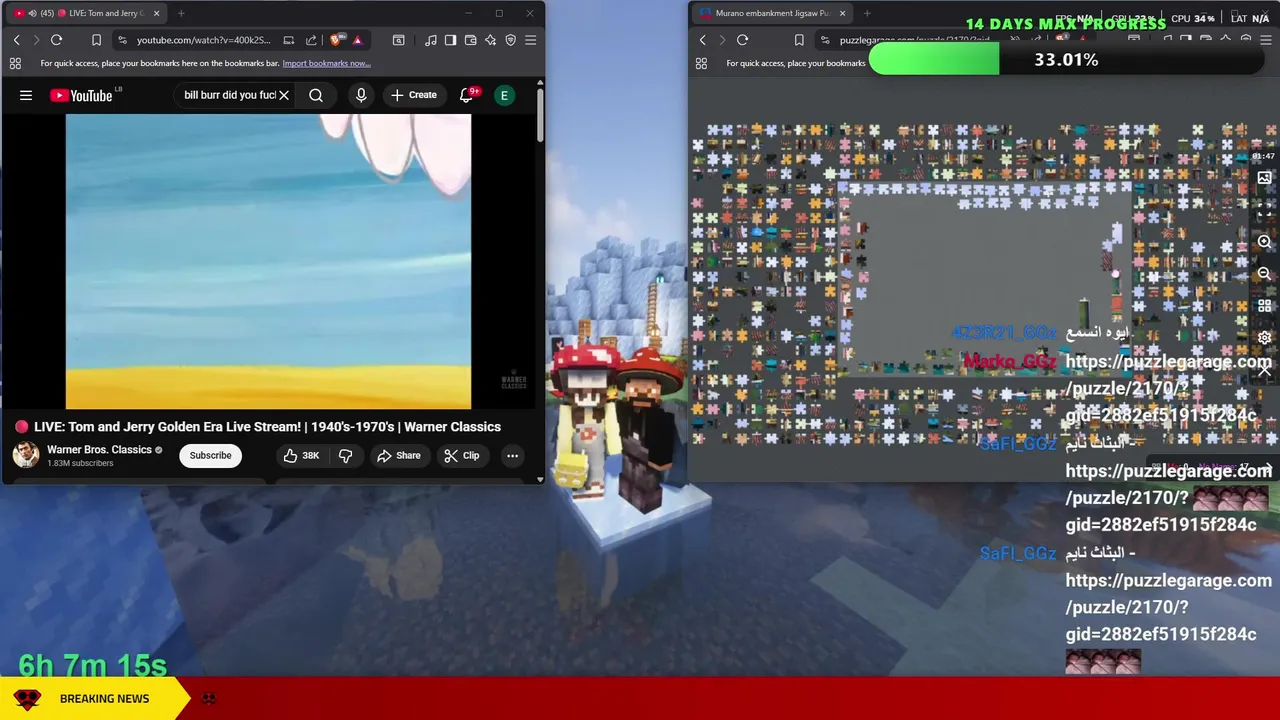1280x720 pixels.
Task: Toggle puzzle fullscreen mode
Action: 1264,210
